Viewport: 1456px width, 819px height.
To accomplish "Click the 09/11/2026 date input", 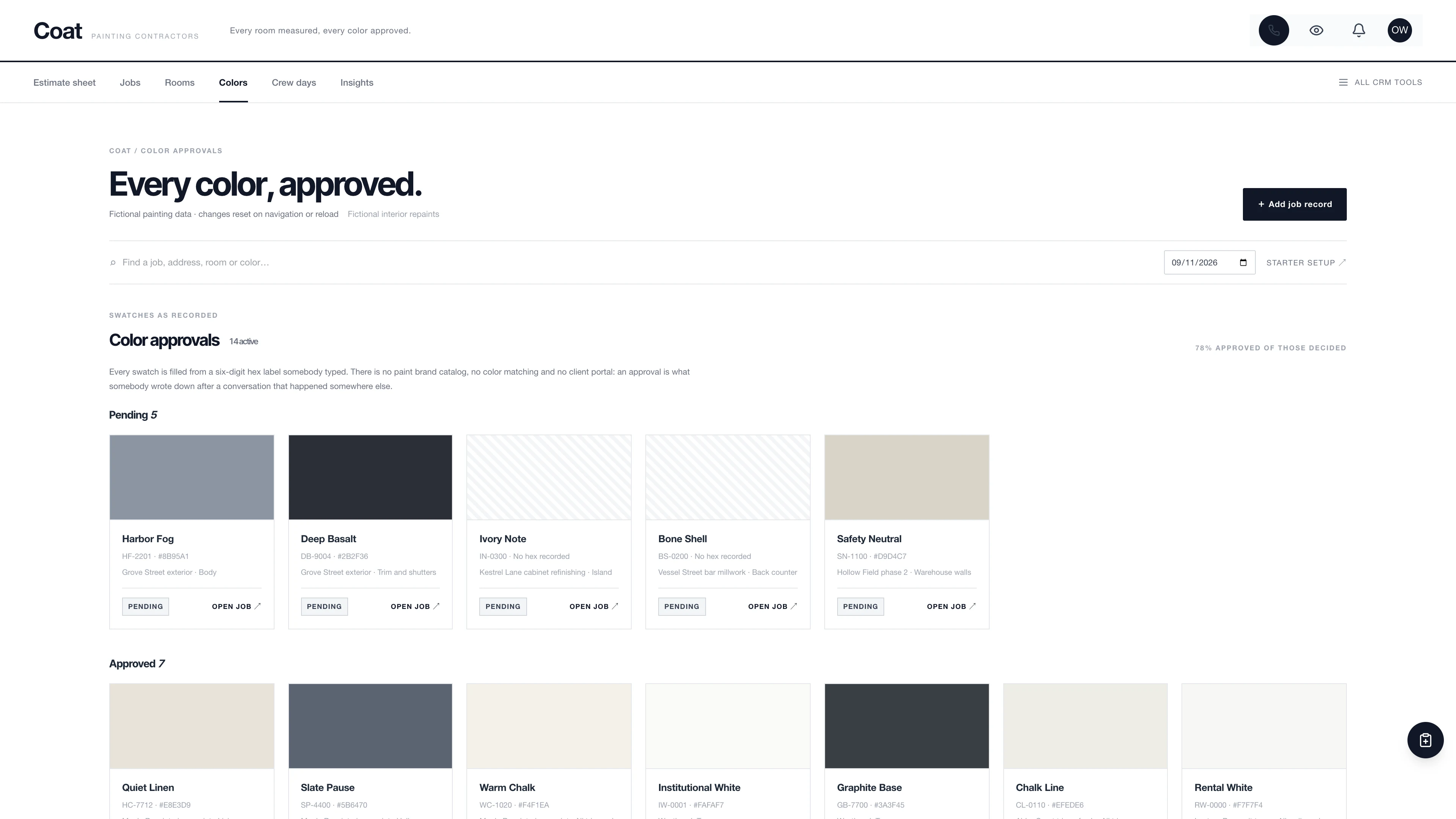I will tap(1210, 262).
